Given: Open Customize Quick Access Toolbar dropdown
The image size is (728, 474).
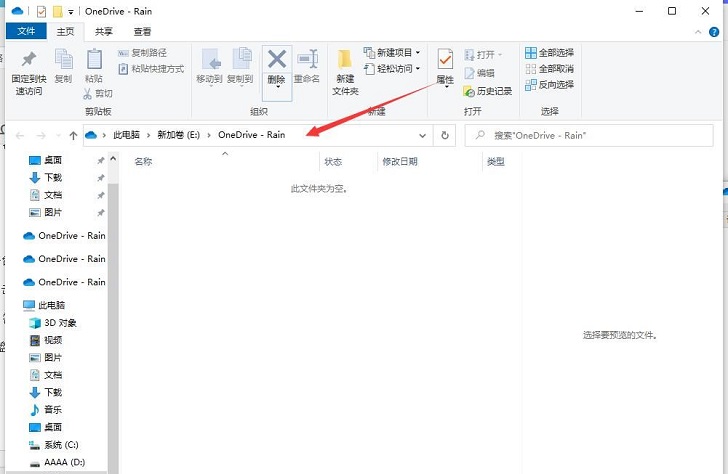Looking at the screenshot, I should click(x=71, y=12).
